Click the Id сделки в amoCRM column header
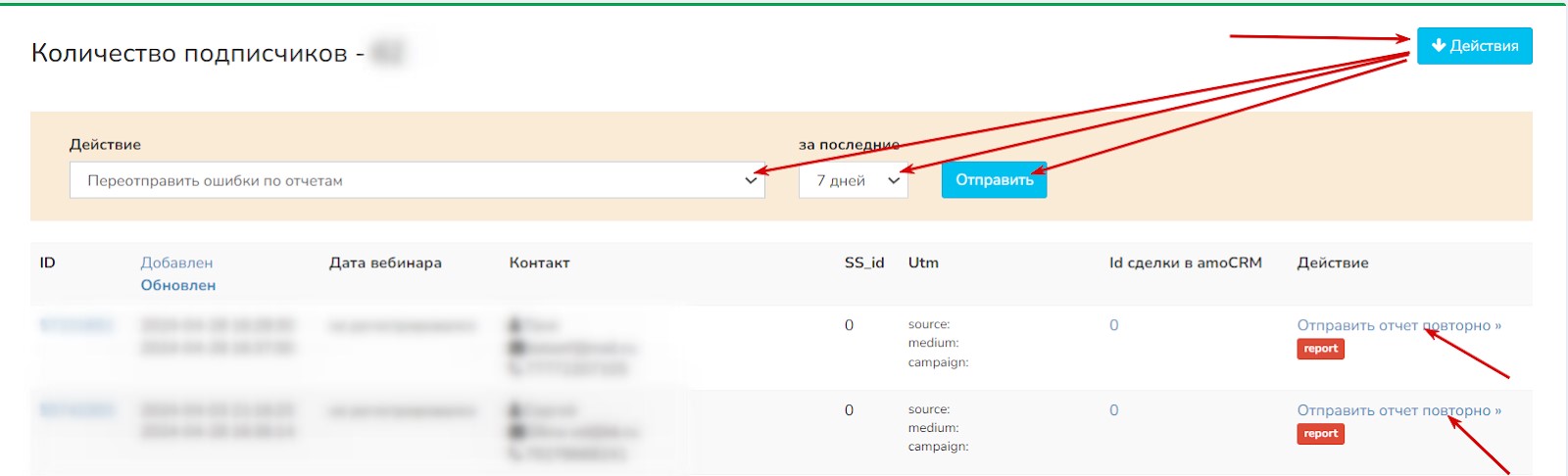 [1185, 262]
